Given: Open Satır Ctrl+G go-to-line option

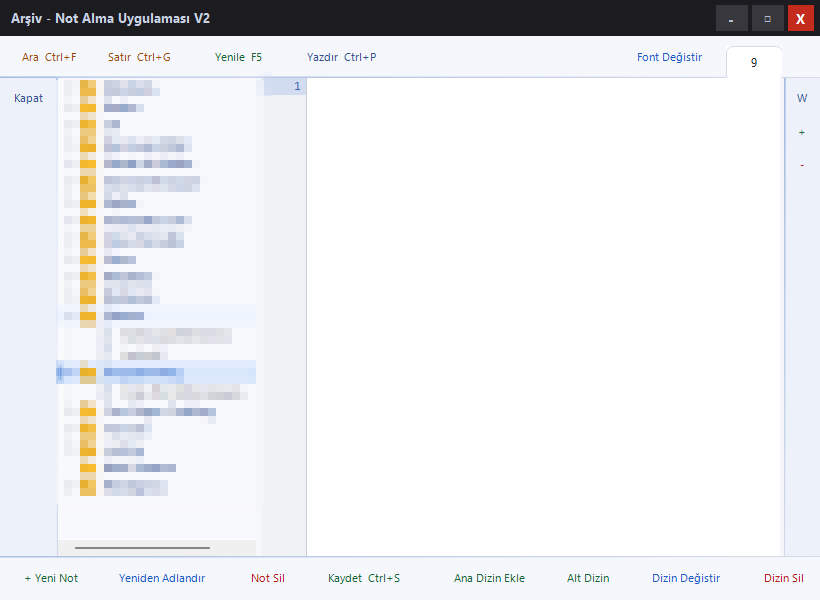Looking at the screenshot, I should click(139, 57).
